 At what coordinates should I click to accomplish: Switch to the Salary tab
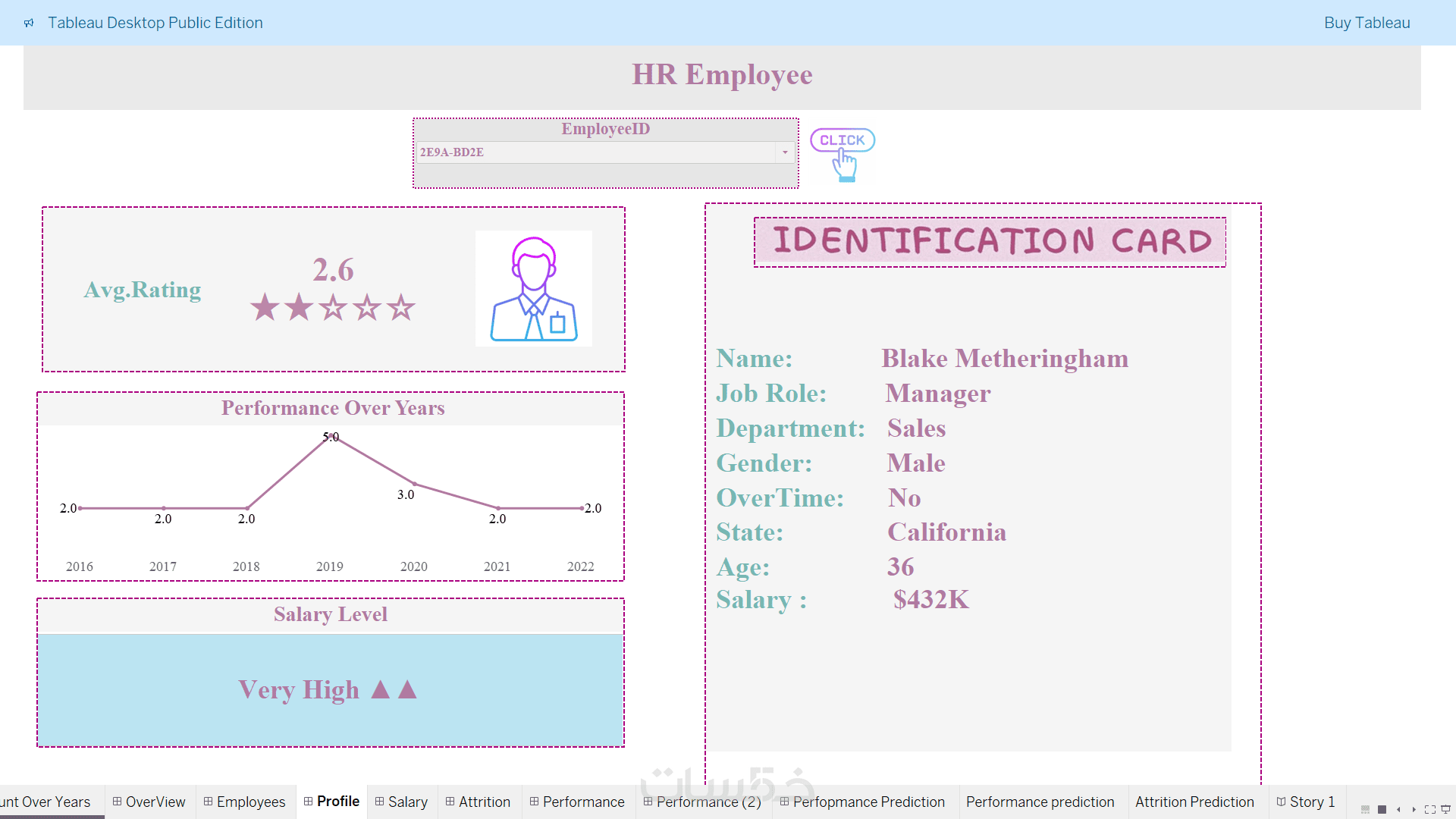[x=401, y=802]
